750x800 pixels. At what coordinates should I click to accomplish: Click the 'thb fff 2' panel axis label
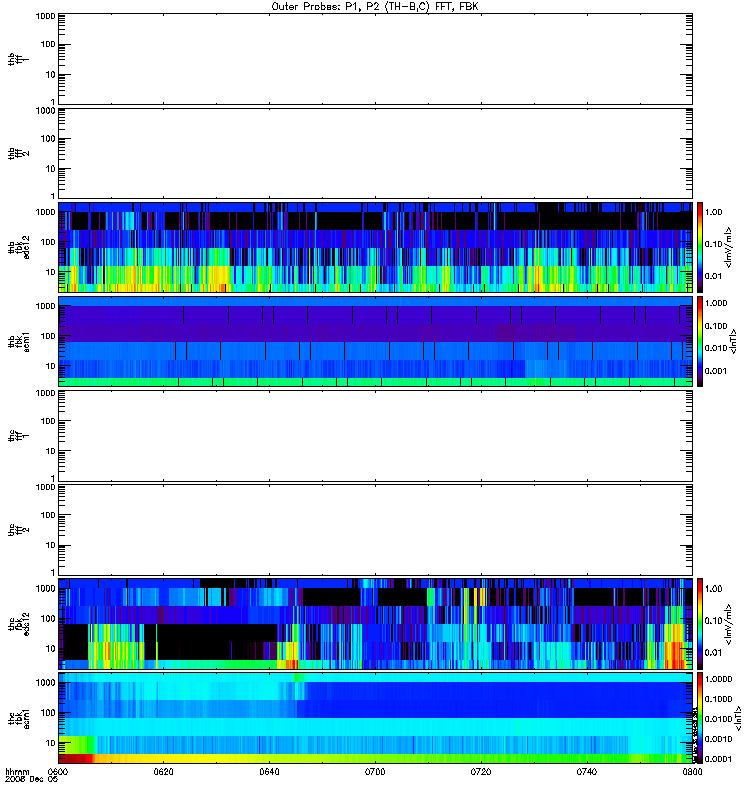pyautogui.click(x=18, y=154)
